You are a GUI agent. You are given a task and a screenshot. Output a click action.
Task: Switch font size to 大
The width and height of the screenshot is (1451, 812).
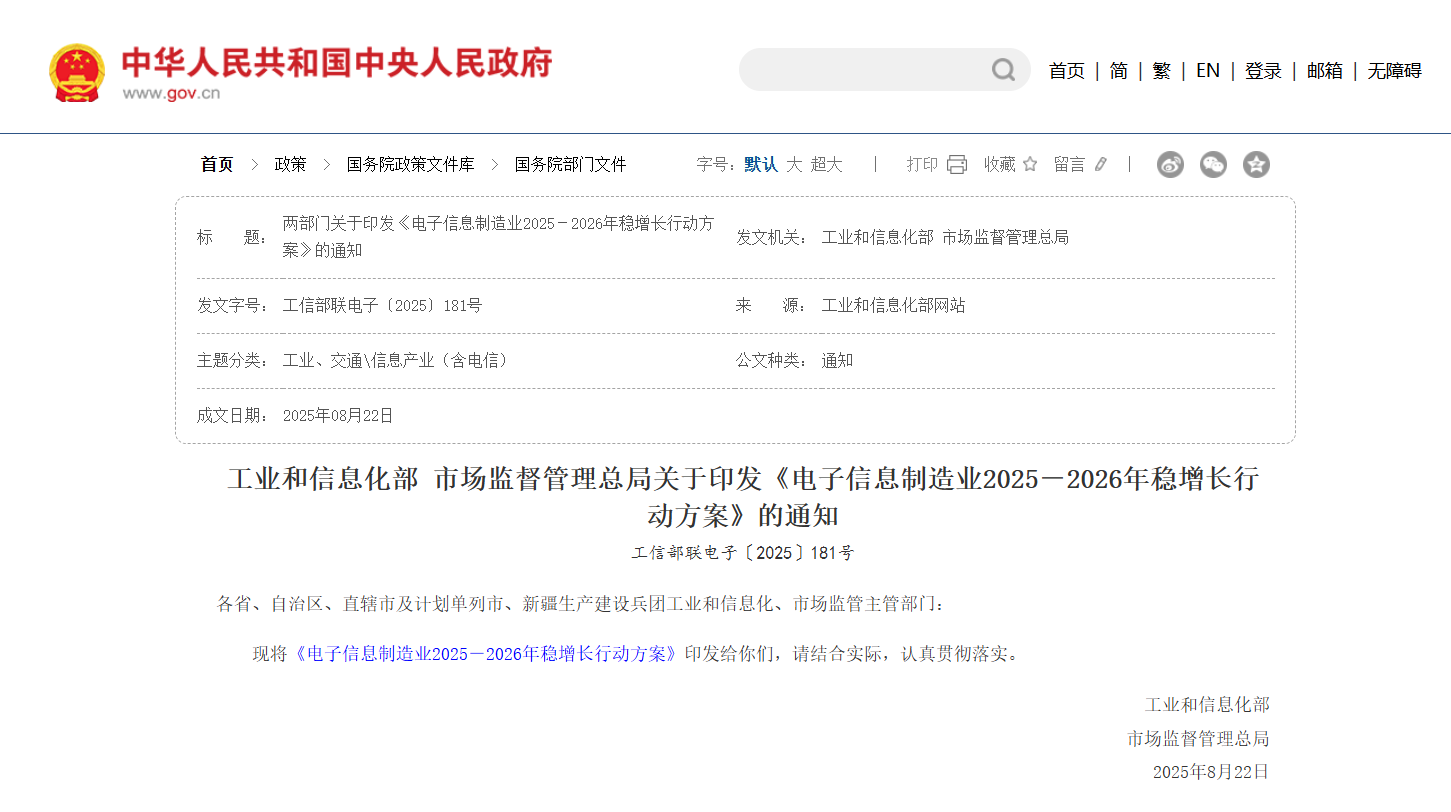pyautogui.click(x=794, y=165)
